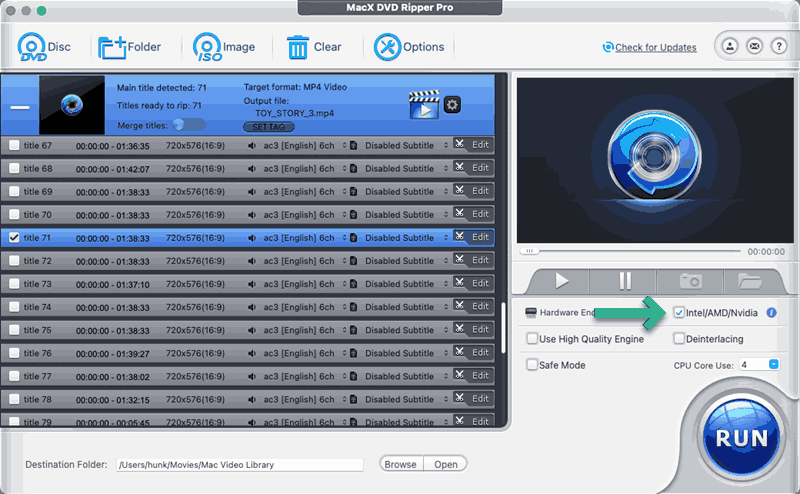Play the preview video
800x494 pixels.
[x=561, y=281]
